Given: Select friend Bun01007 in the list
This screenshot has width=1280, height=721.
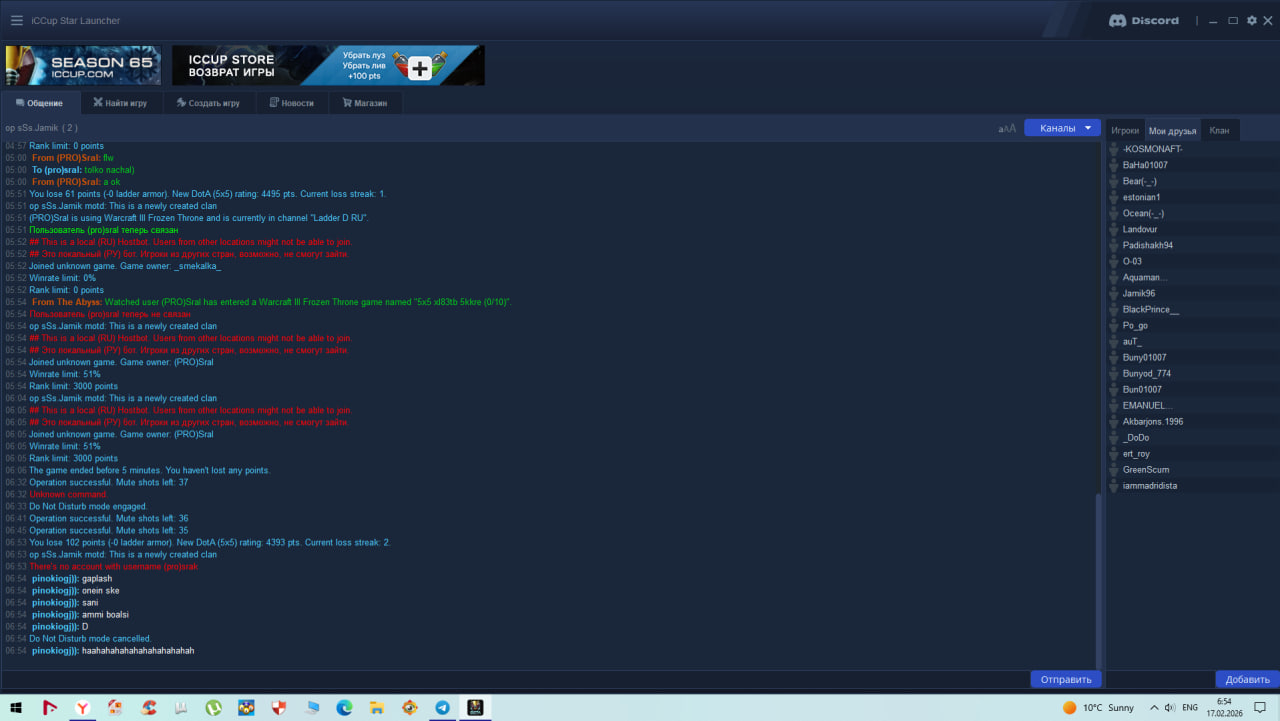Looking at the screenshot, I should click(x=1192, y=389).
